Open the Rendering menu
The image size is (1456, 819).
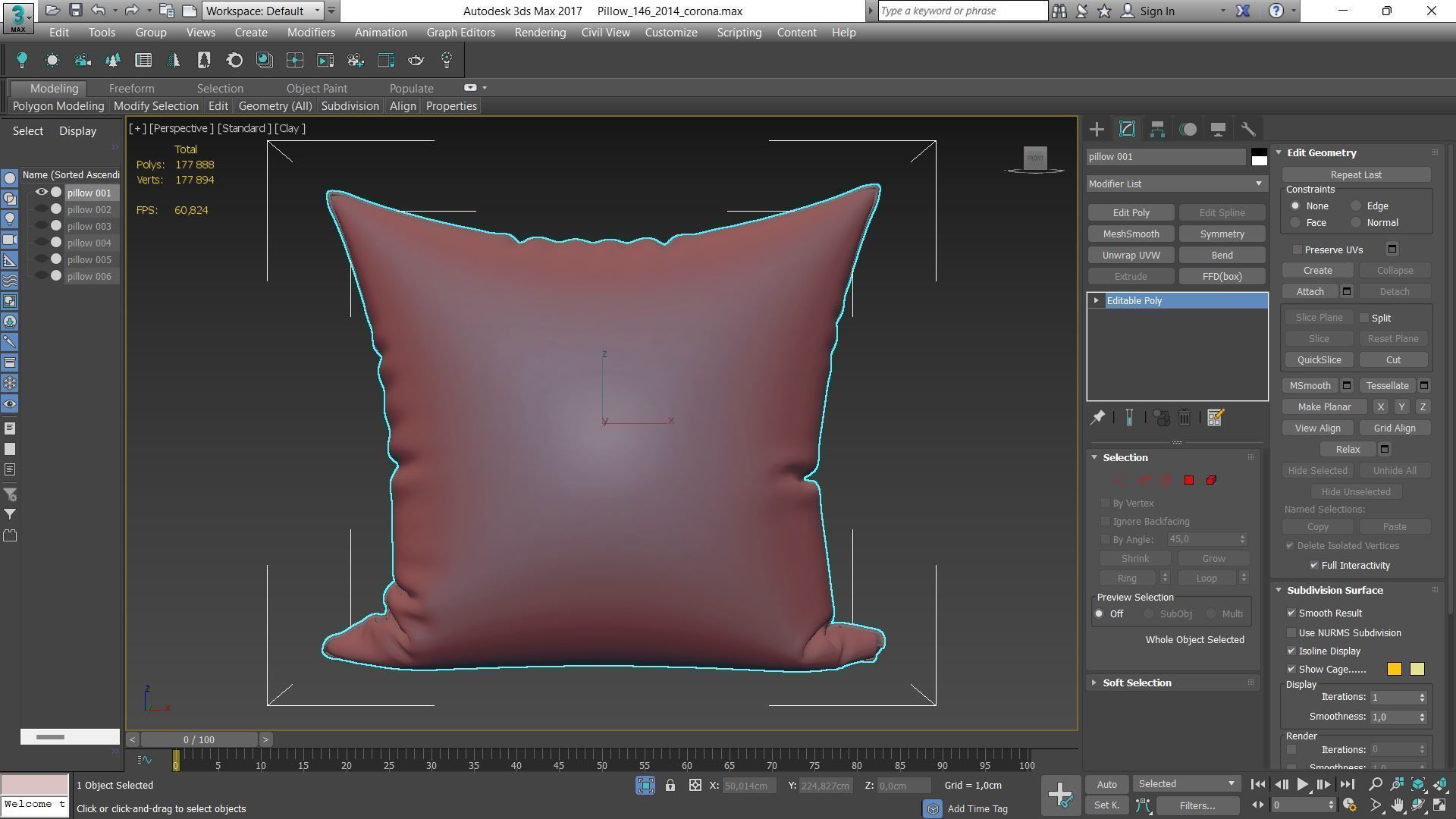coord(540,33)
